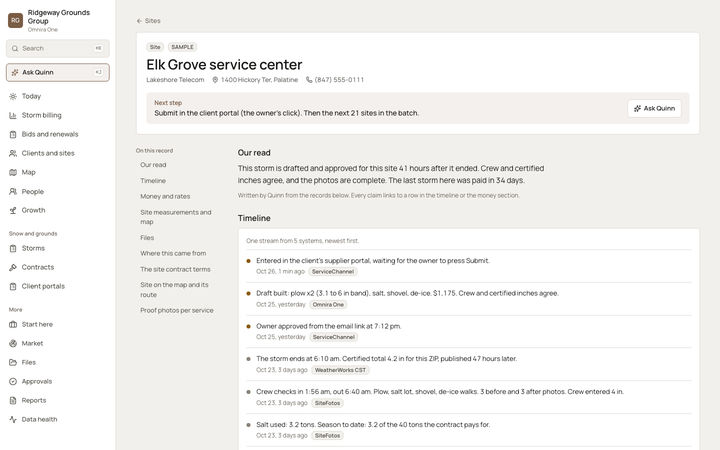Jump to Where this came from

(x=173, y=253)
